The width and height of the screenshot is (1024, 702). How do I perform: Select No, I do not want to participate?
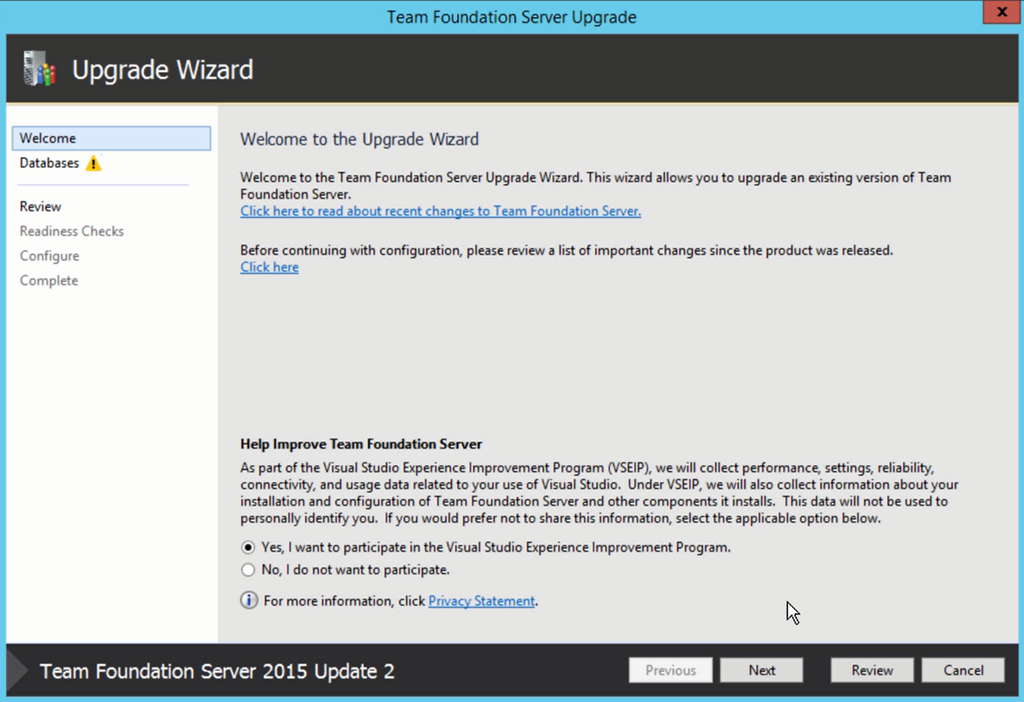point(248,569)
